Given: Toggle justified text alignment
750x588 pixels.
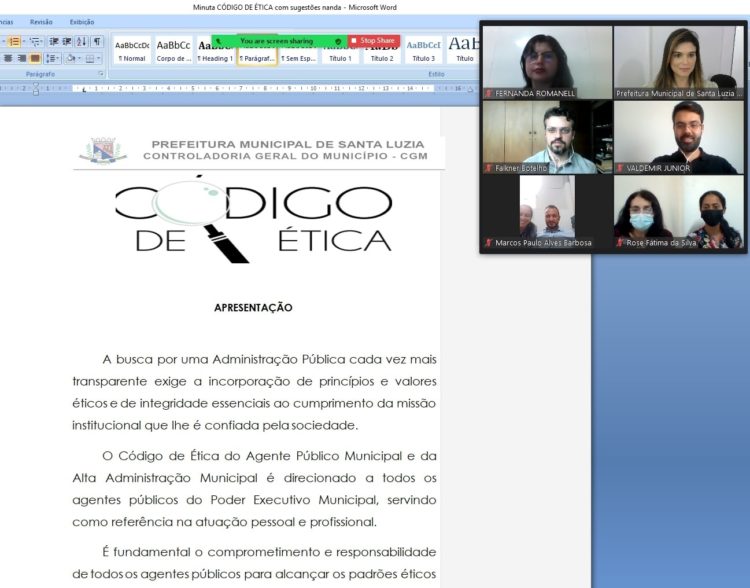Looking at the screenshot, I should click(x=35, y=58).
